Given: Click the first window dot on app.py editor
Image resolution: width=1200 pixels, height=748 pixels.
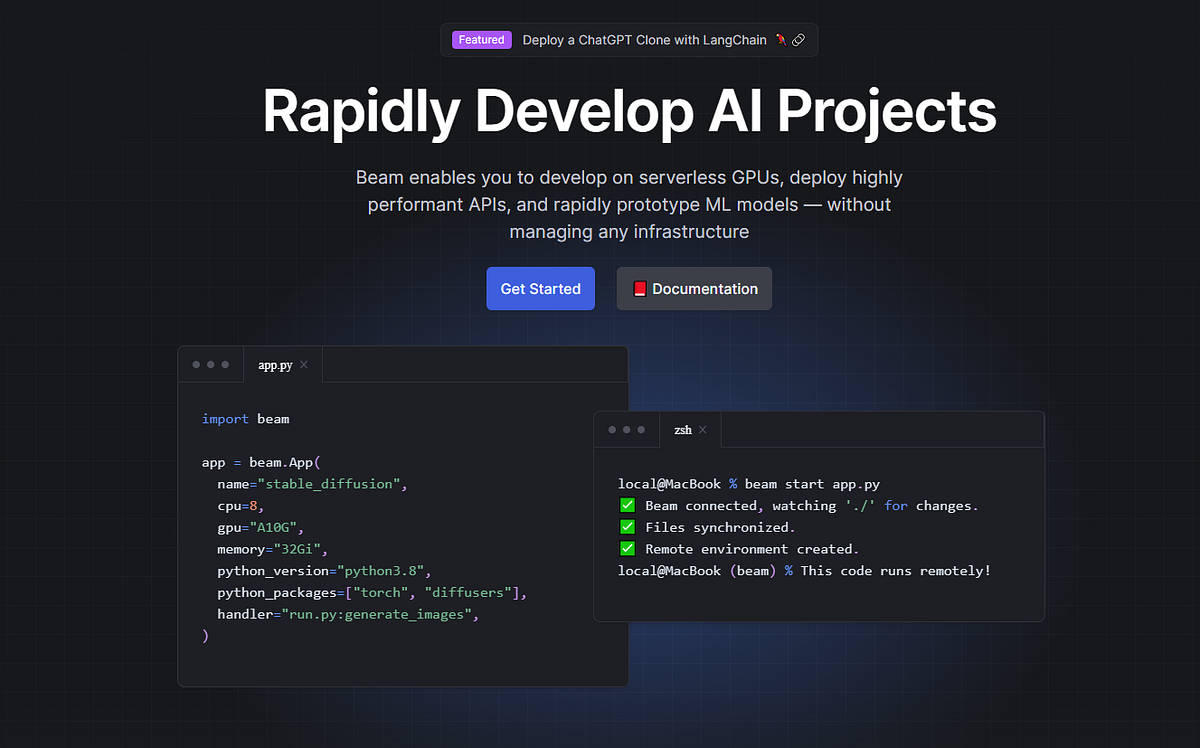Looking at the screenshot, I should (x=196, y=364).
